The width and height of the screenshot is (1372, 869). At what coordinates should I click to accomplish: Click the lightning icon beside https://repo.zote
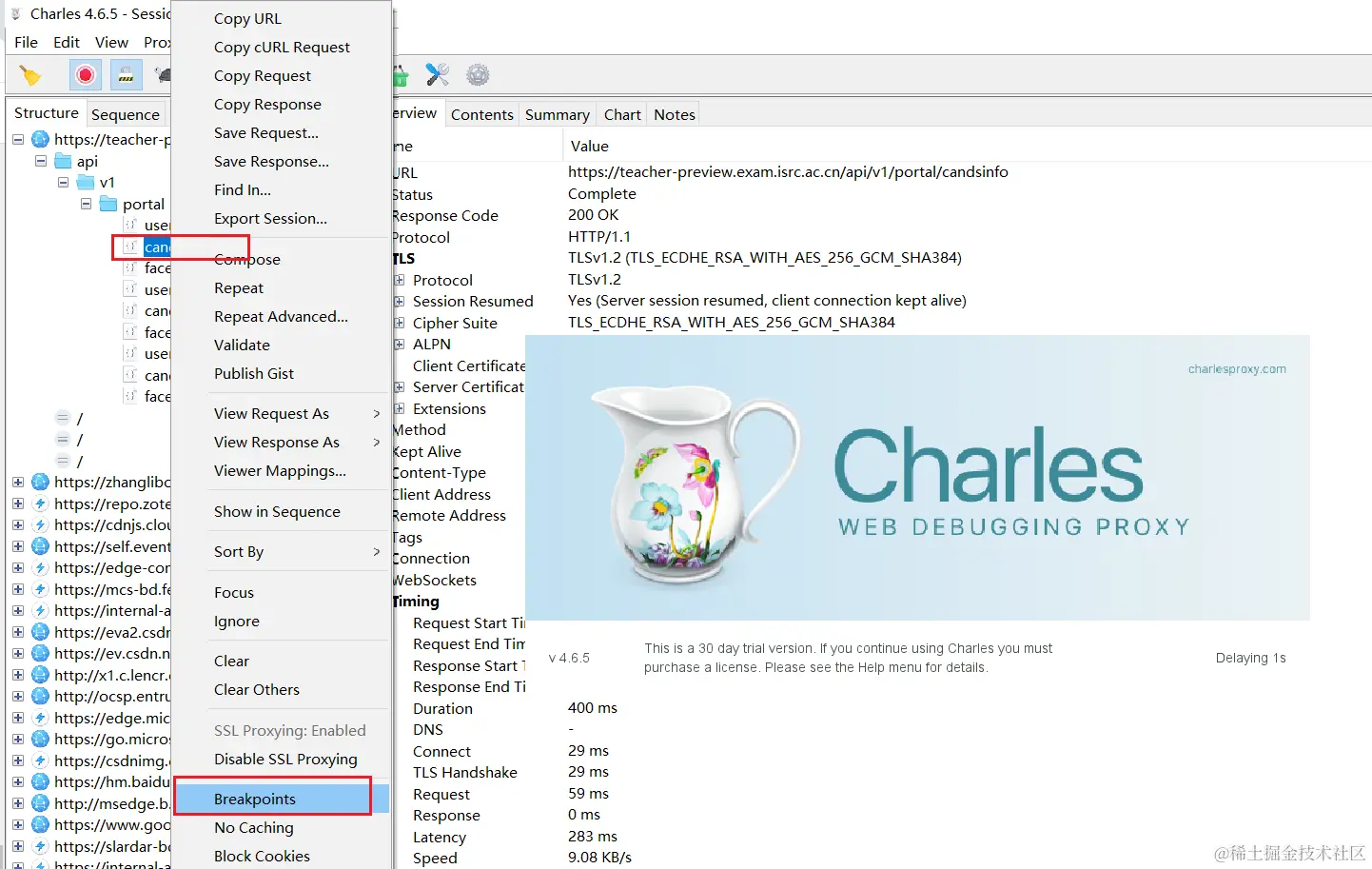click(x=40, y=504)
